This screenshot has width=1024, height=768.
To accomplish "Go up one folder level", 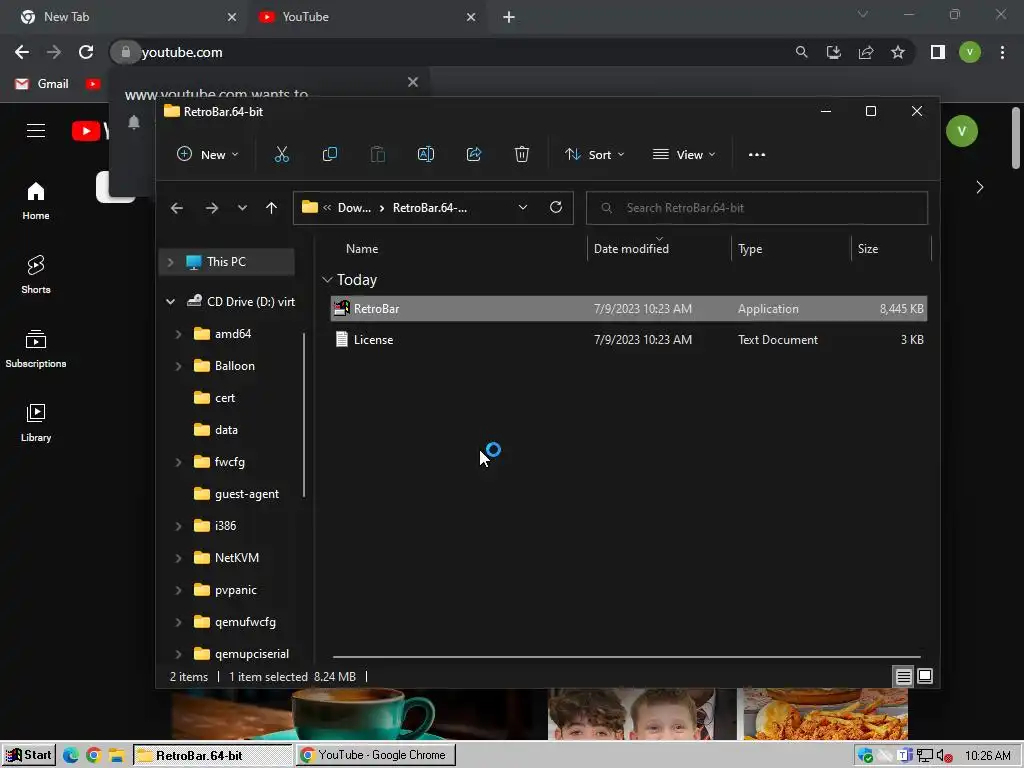I will 271,208.
